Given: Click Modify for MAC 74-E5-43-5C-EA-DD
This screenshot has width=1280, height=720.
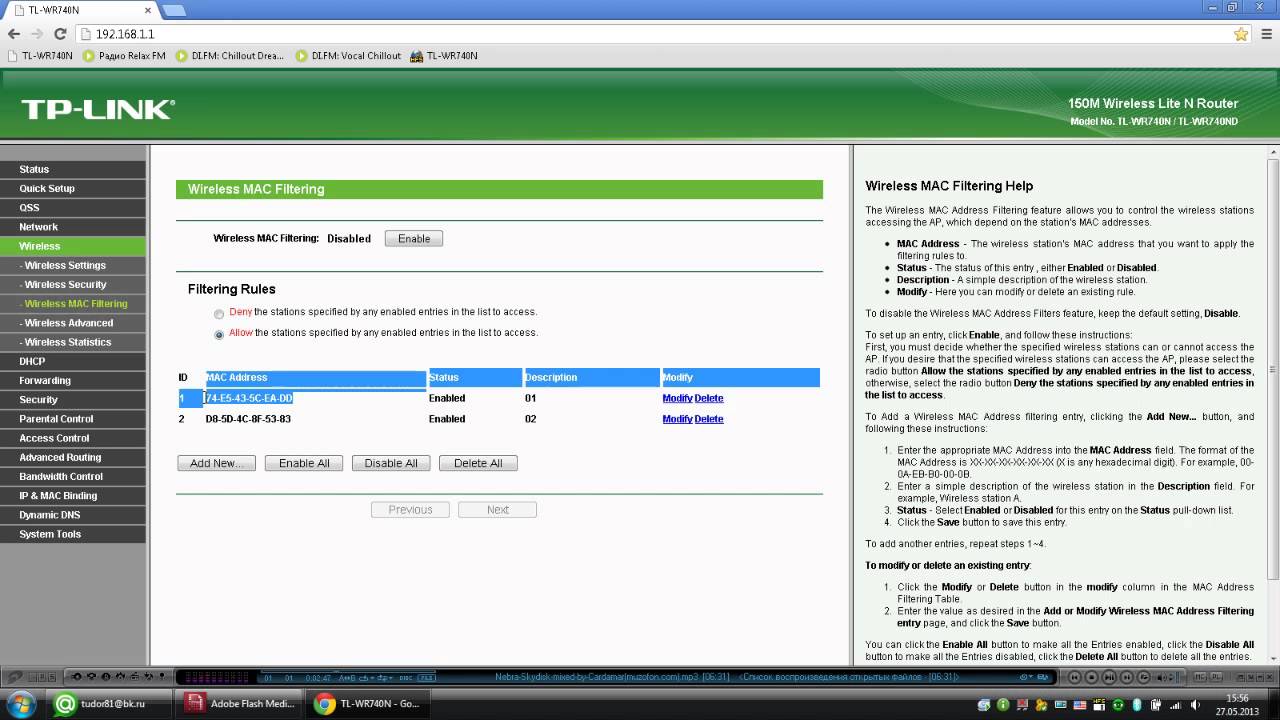Looking at the screenshot, I should coord(677,398).
